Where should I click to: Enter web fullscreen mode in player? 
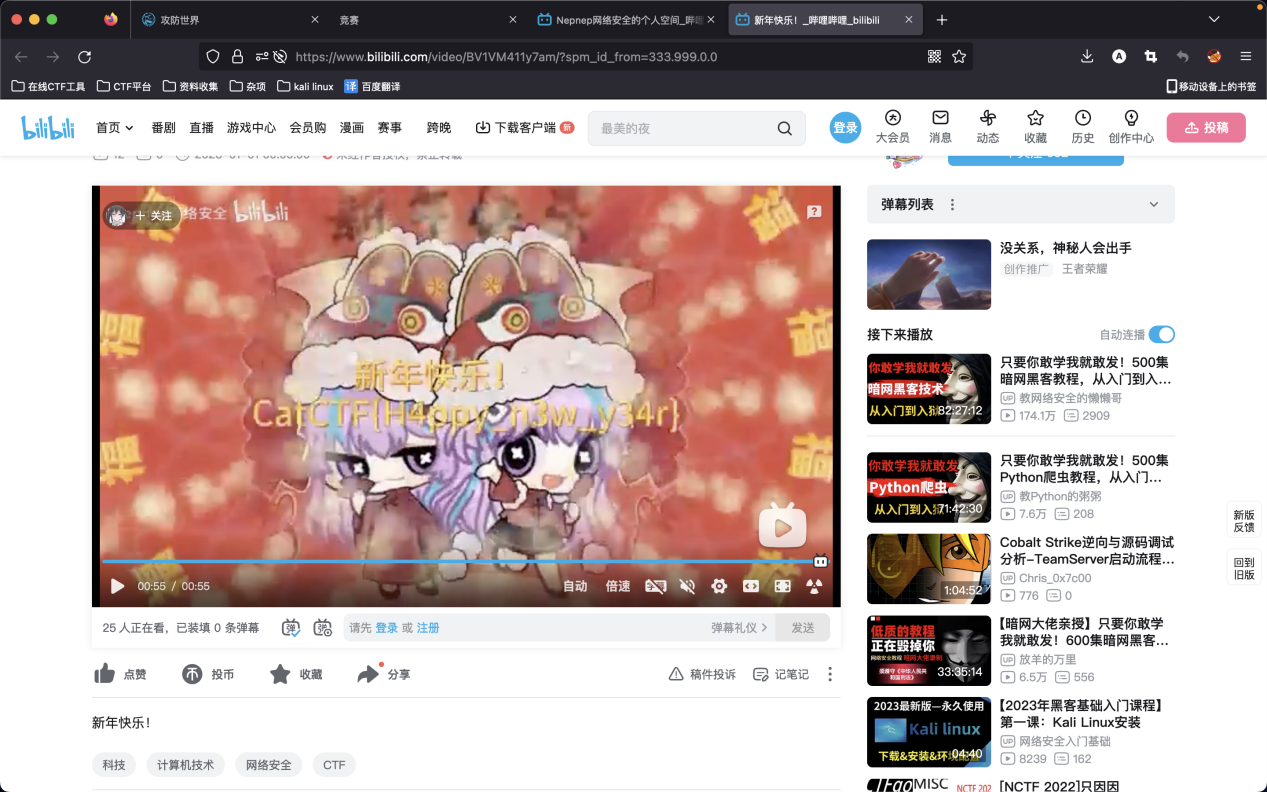[751, 586]
